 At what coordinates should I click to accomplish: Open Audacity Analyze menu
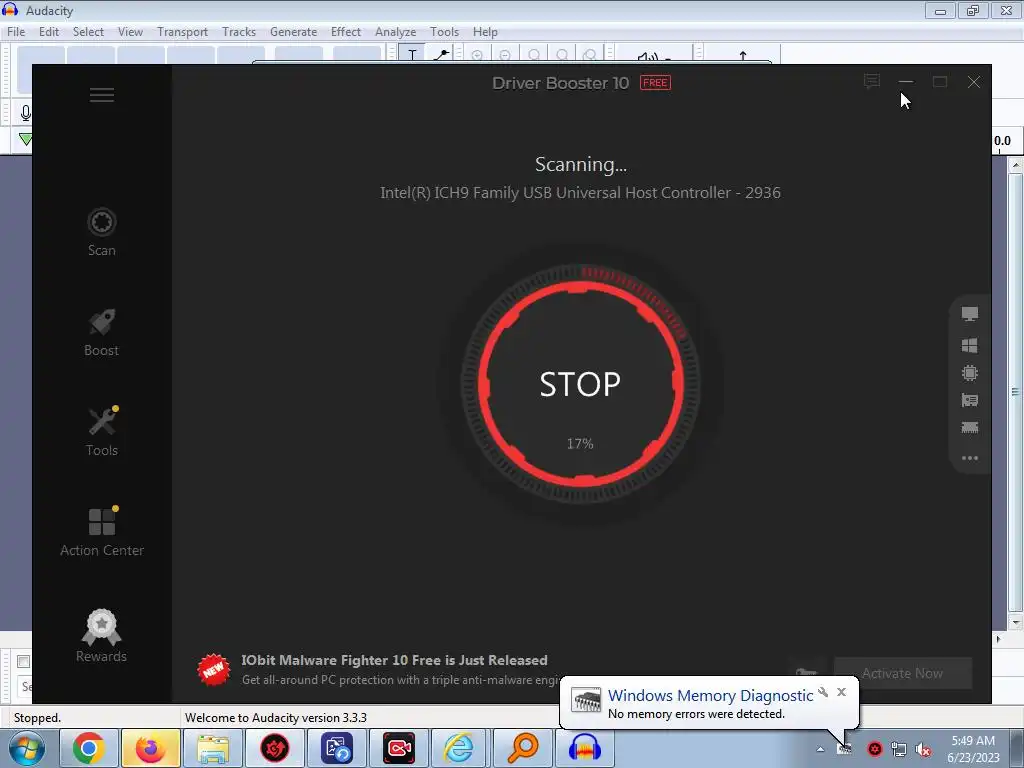(x=395, y=31)
